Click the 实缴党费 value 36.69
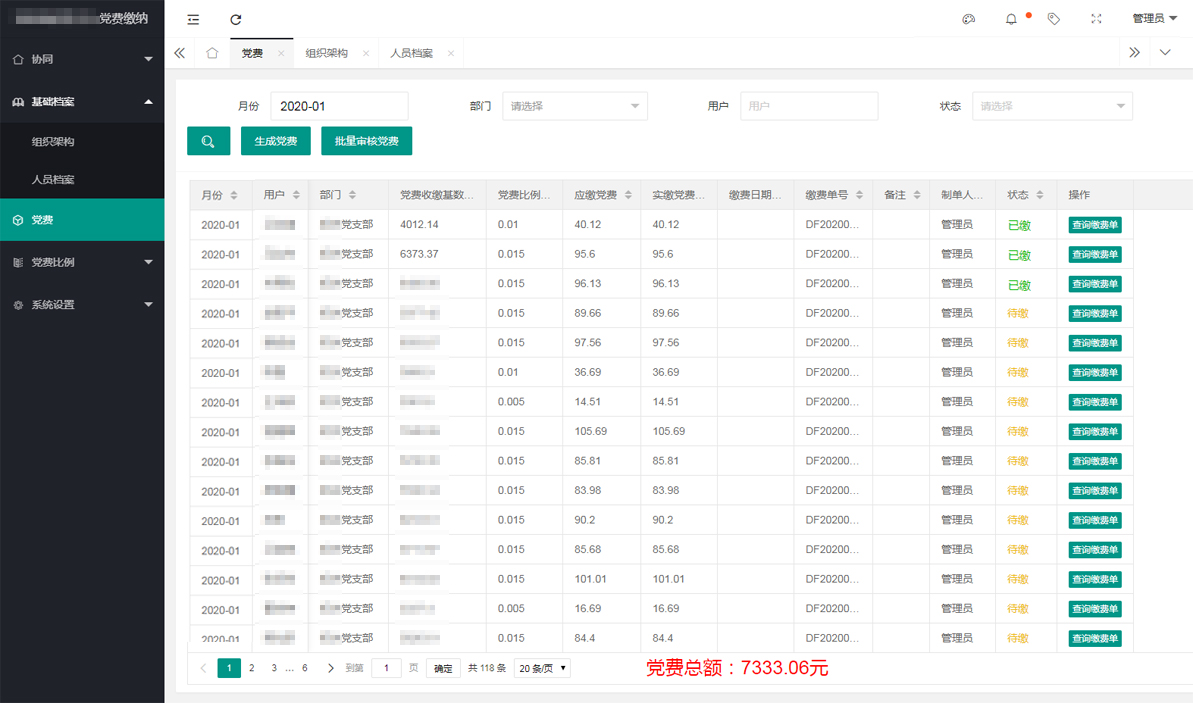 [x=666, y=373]
